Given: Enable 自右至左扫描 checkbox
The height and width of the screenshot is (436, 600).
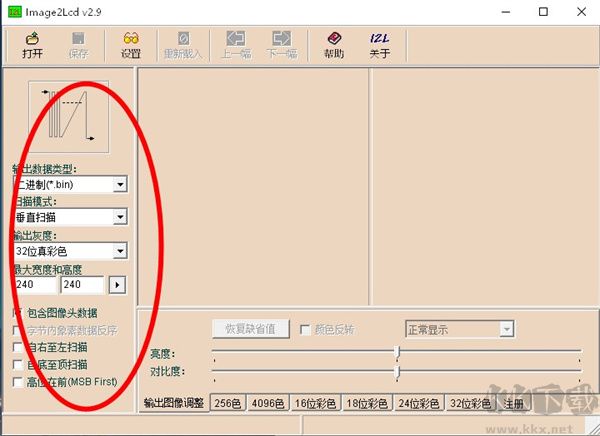Looking at the screenshot, I should point(18,347).
